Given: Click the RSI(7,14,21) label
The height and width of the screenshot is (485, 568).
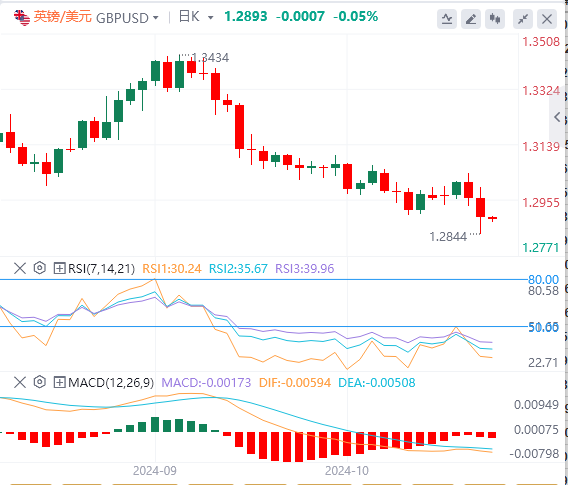Looking at the screenshot, I should [101, 269].
